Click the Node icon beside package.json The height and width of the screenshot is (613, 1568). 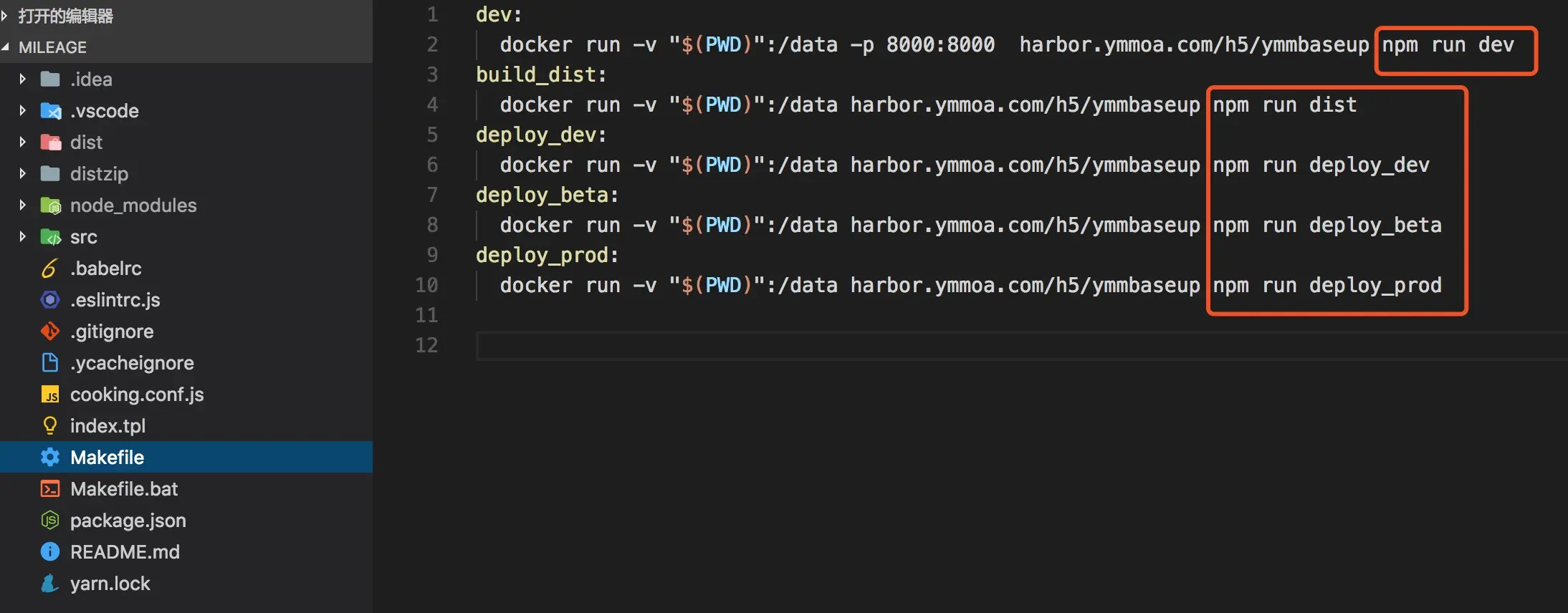(x=50, y=521)
